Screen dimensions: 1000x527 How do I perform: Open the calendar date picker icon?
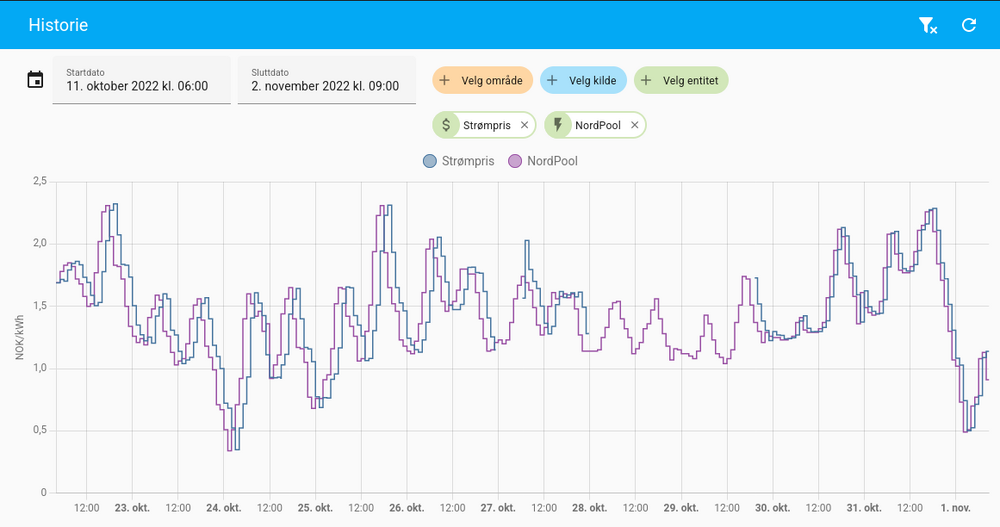[x=35, y=80]
